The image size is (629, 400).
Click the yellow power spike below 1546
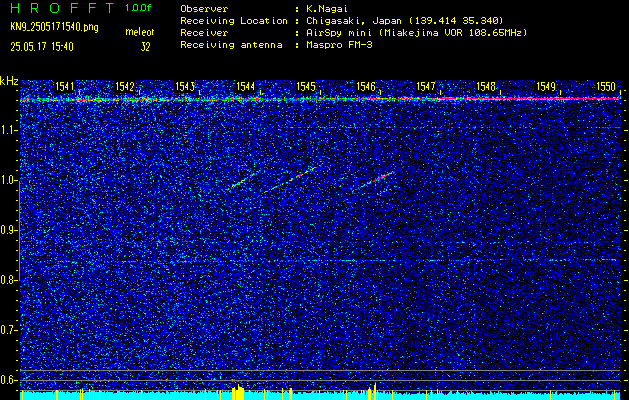coord(373,392)
